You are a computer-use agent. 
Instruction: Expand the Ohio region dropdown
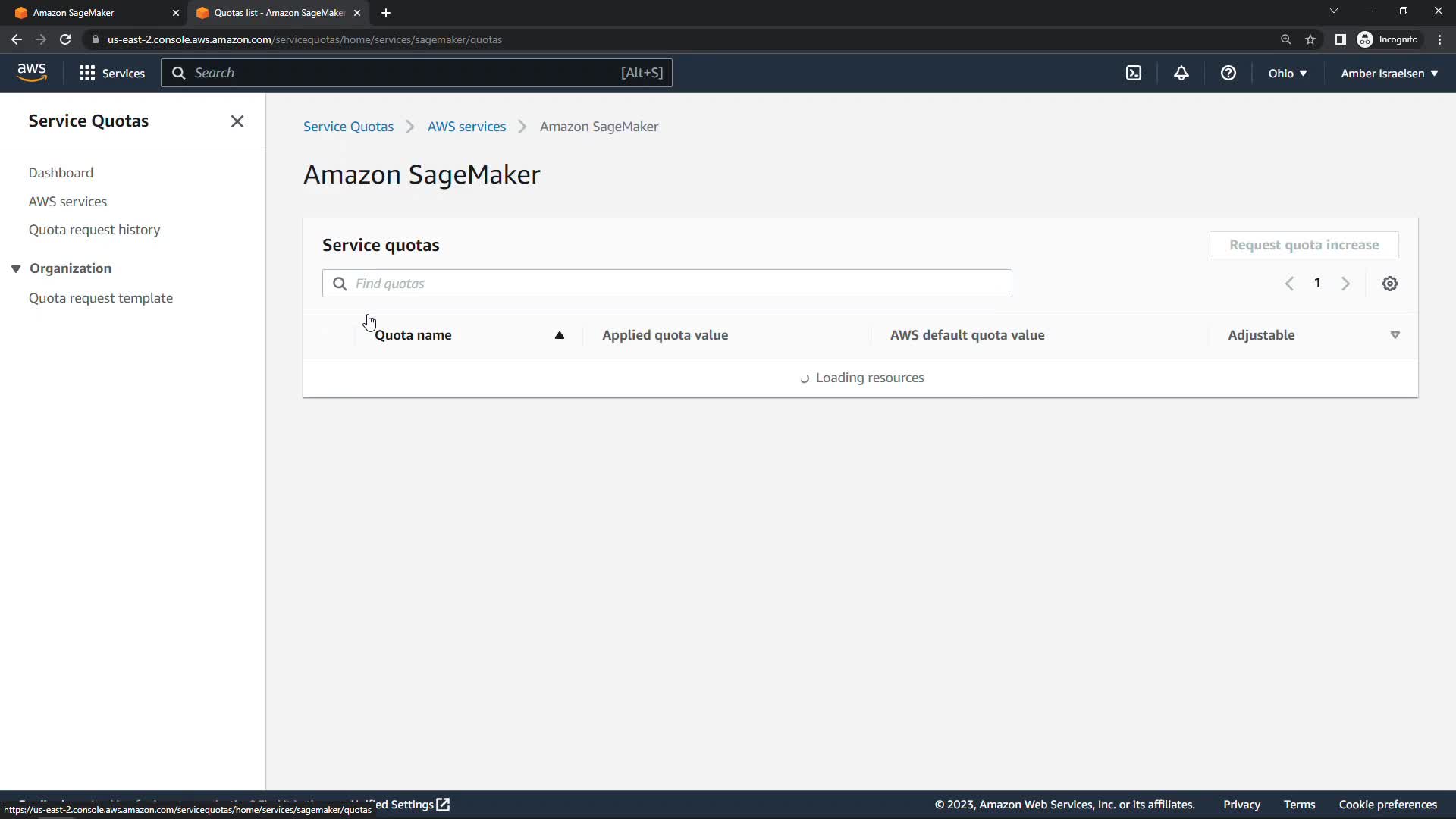[x=1287, y=73]
